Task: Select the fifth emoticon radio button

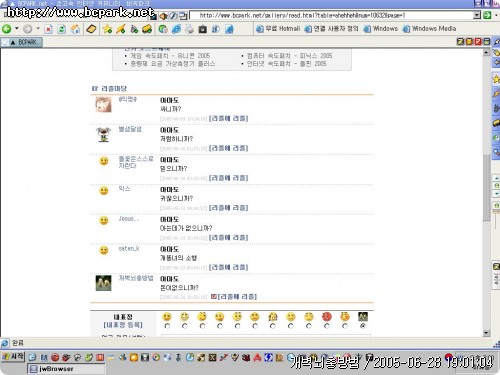Action: pos(237,326)
